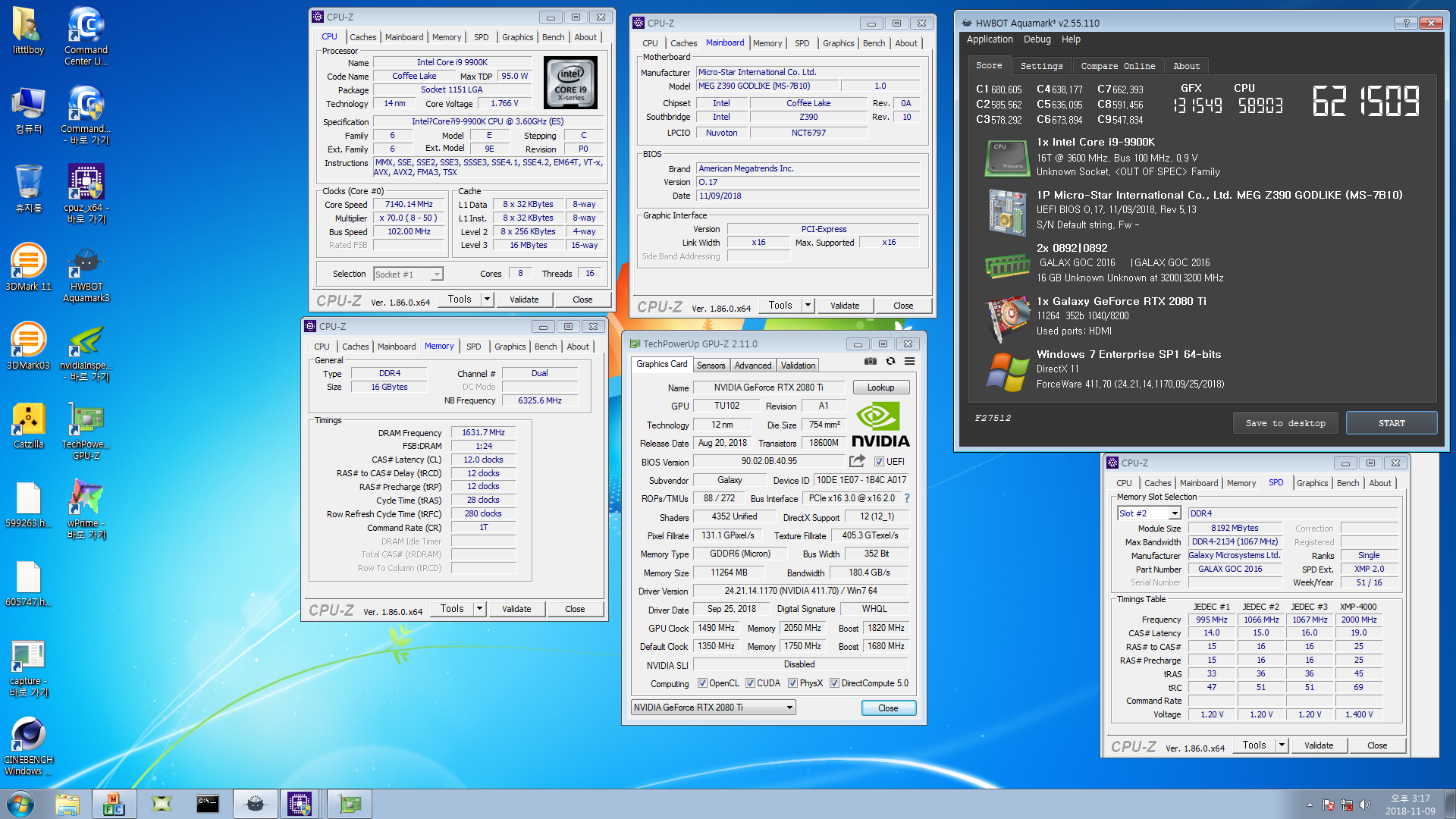Select the command prompt taskbar icon
The image size is (1456, 819).
pos(208,804)
